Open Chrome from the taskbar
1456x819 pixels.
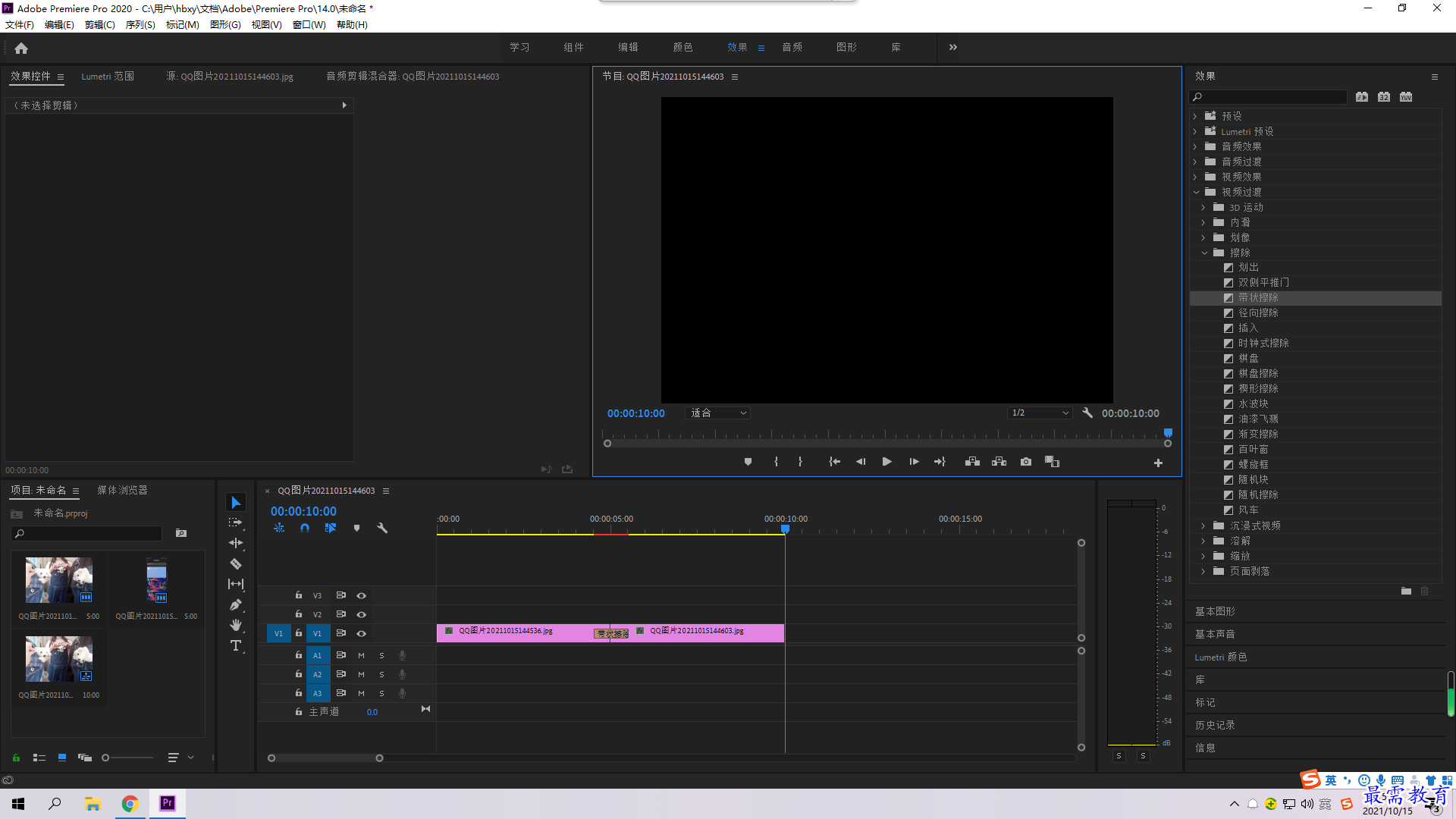[130, 804]
